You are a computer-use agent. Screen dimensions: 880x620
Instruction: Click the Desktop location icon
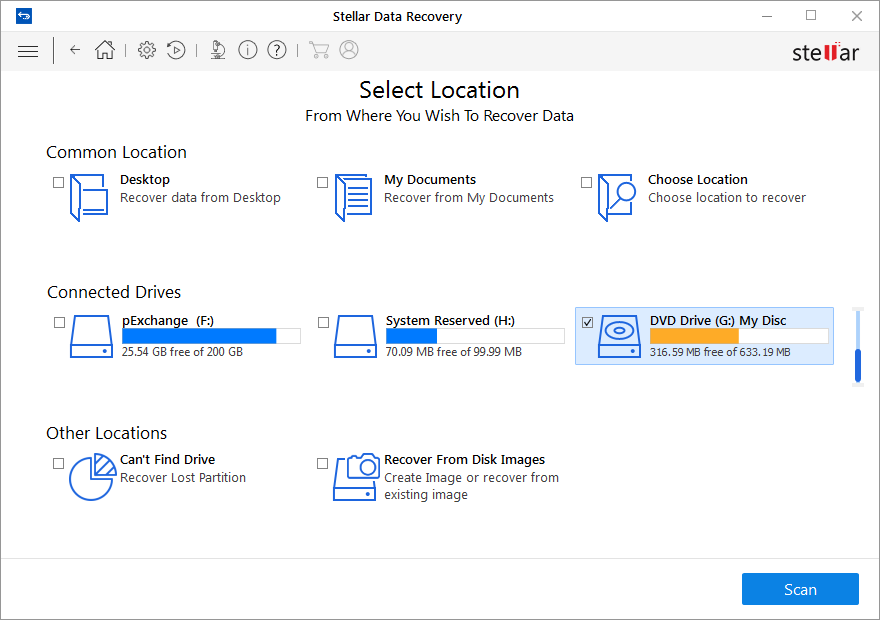(x=89, y=198)
